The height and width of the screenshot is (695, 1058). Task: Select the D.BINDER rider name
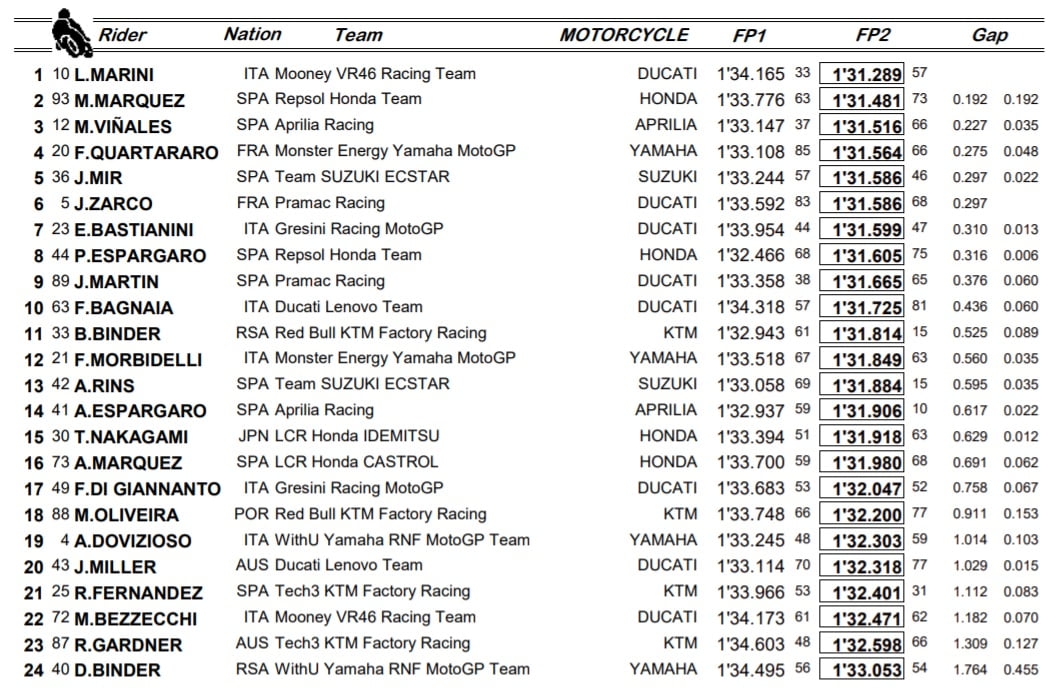pos(117,670)
